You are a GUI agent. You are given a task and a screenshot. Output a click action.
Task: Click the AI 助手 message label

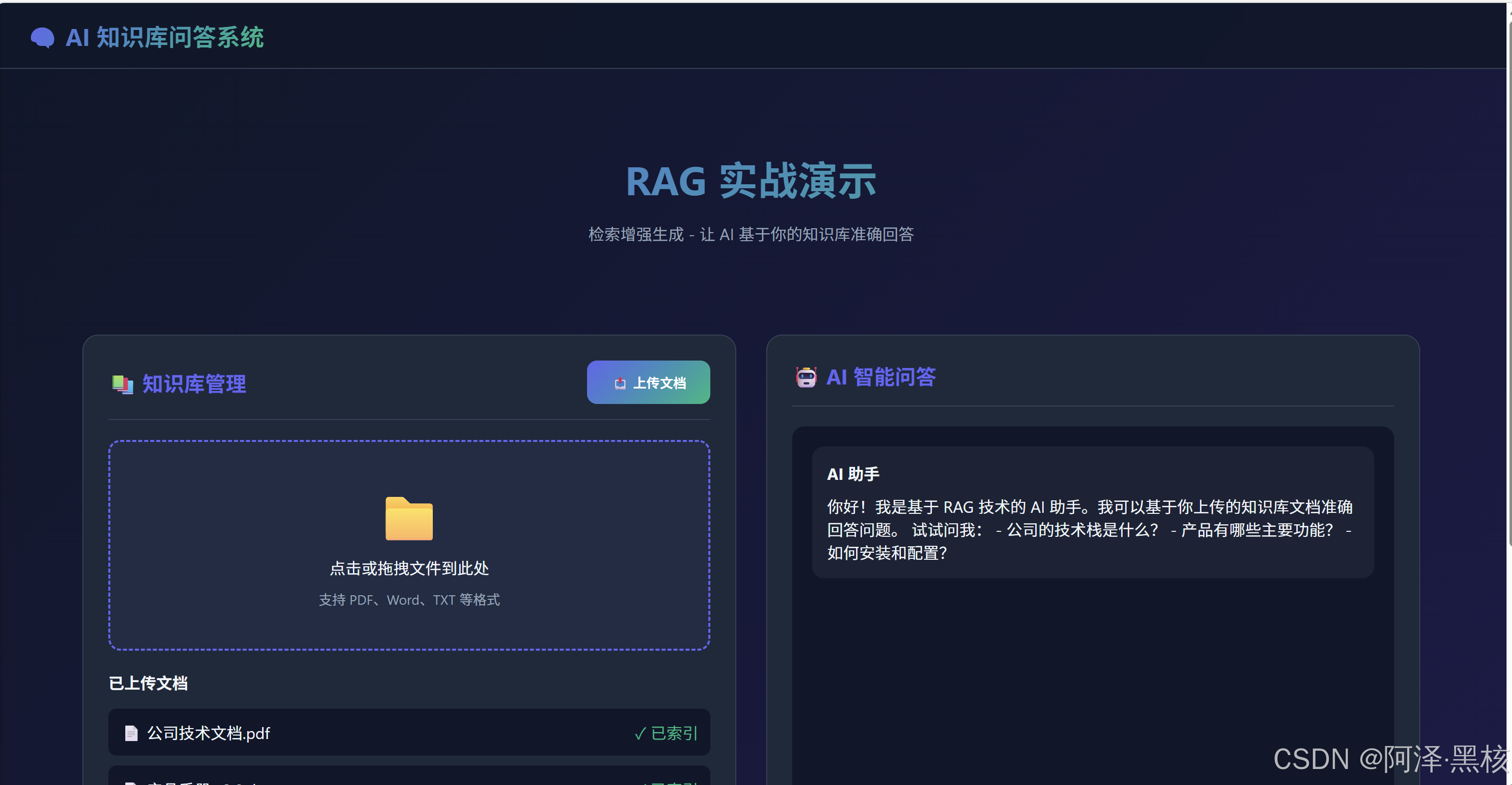853,474
